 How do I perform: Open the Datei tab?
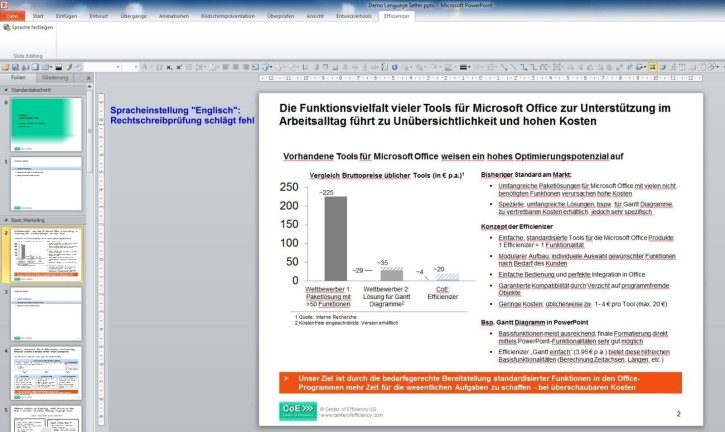[x=12, y=16]
